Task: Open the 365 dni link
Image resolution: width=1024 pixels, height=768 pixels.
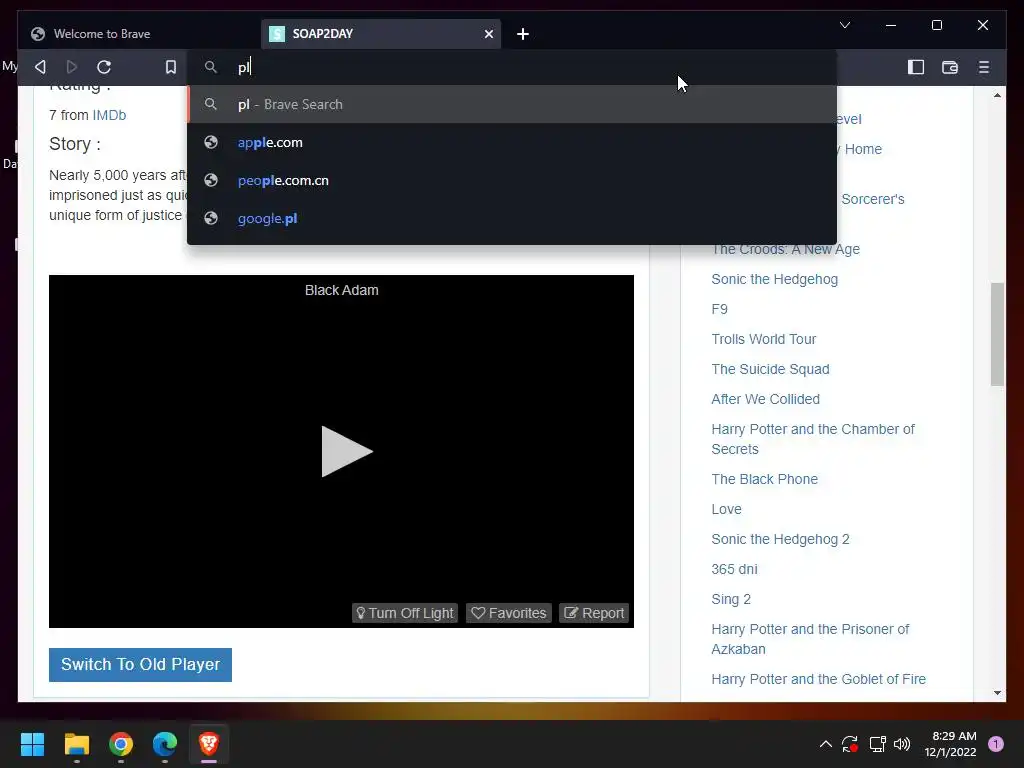Action: (x=734, y=569)
